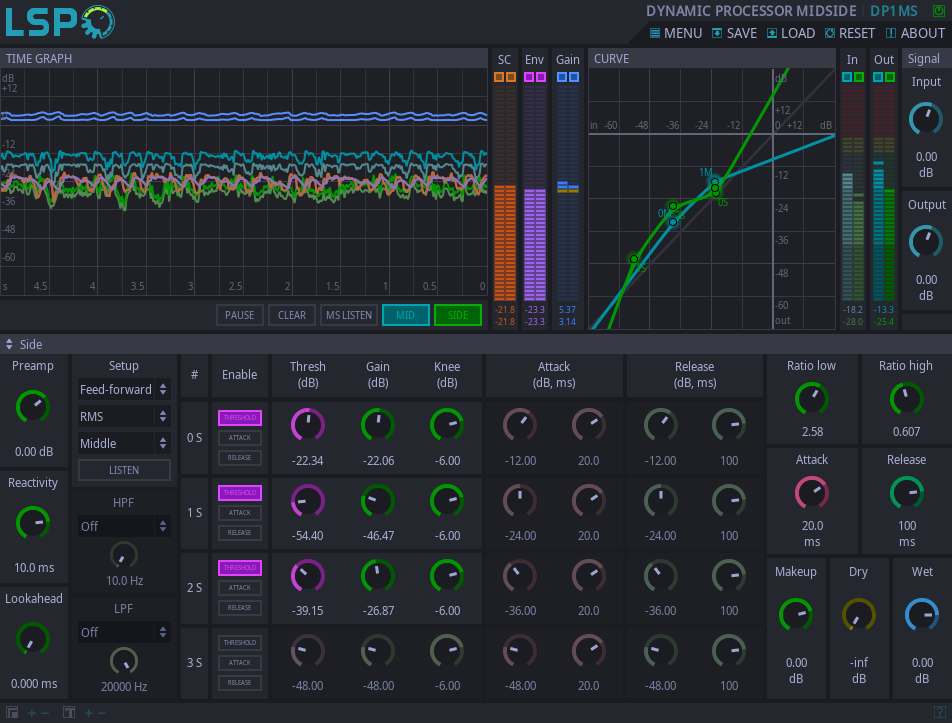This screenshot has width=952, height=723.
Task: Click the Signal Output knob
Action: (926, 242)
